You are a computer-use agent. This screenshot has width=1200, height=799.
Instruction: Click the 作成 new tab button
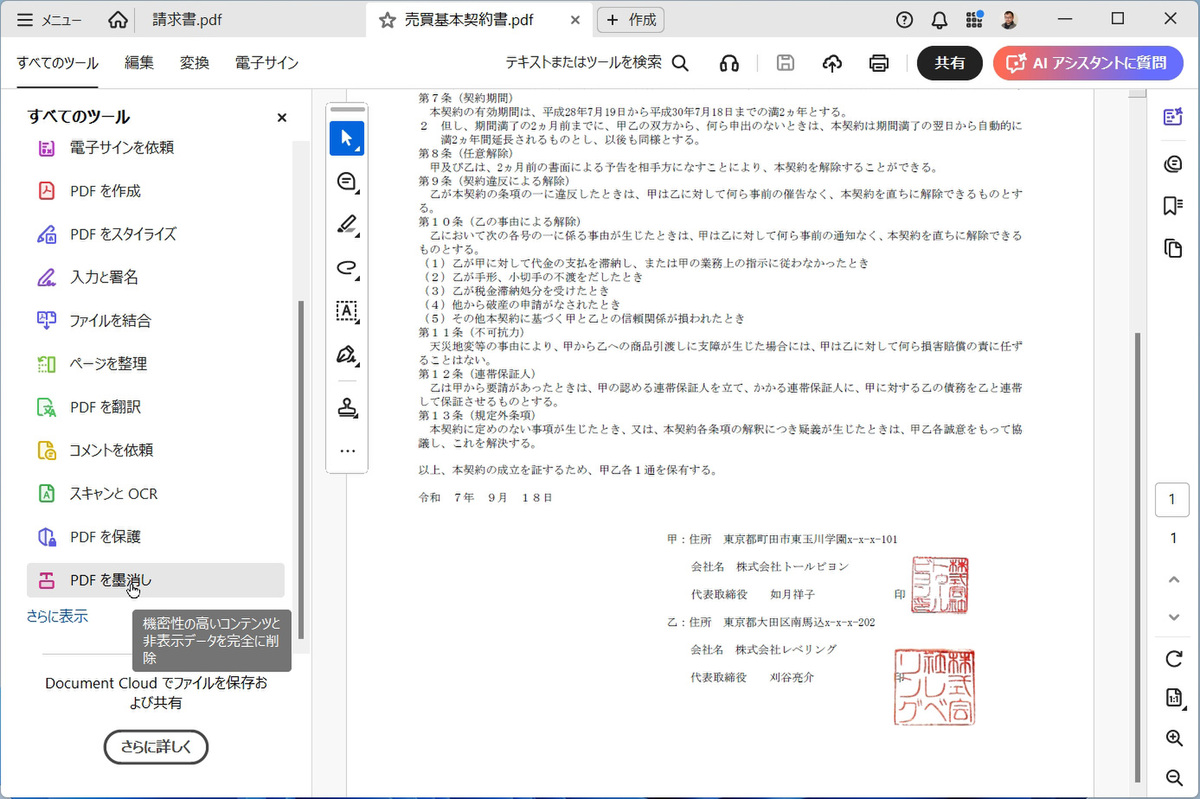[x=631, y=20]
